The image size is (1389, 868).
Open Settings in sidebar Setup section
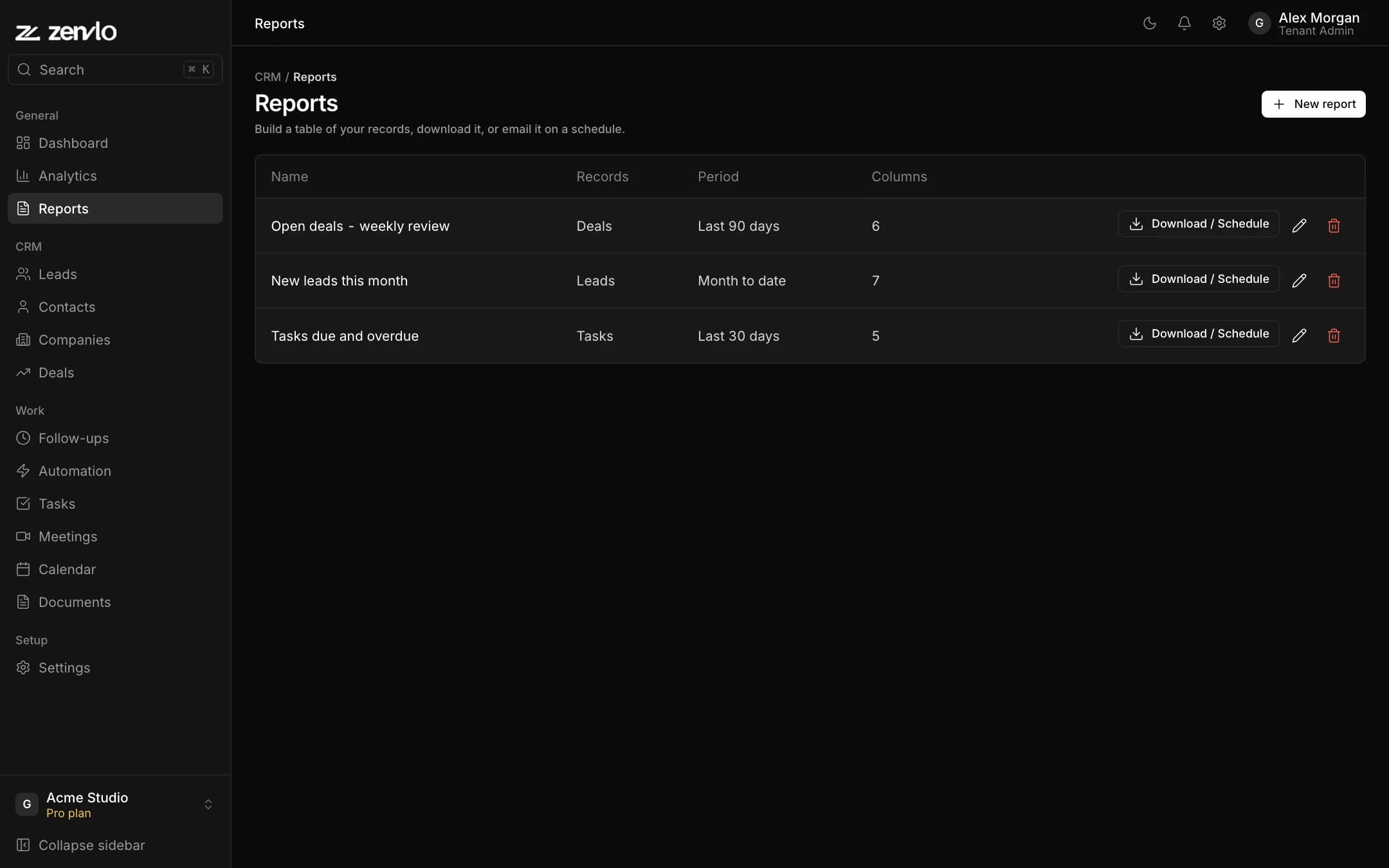[x=115, y=667]
